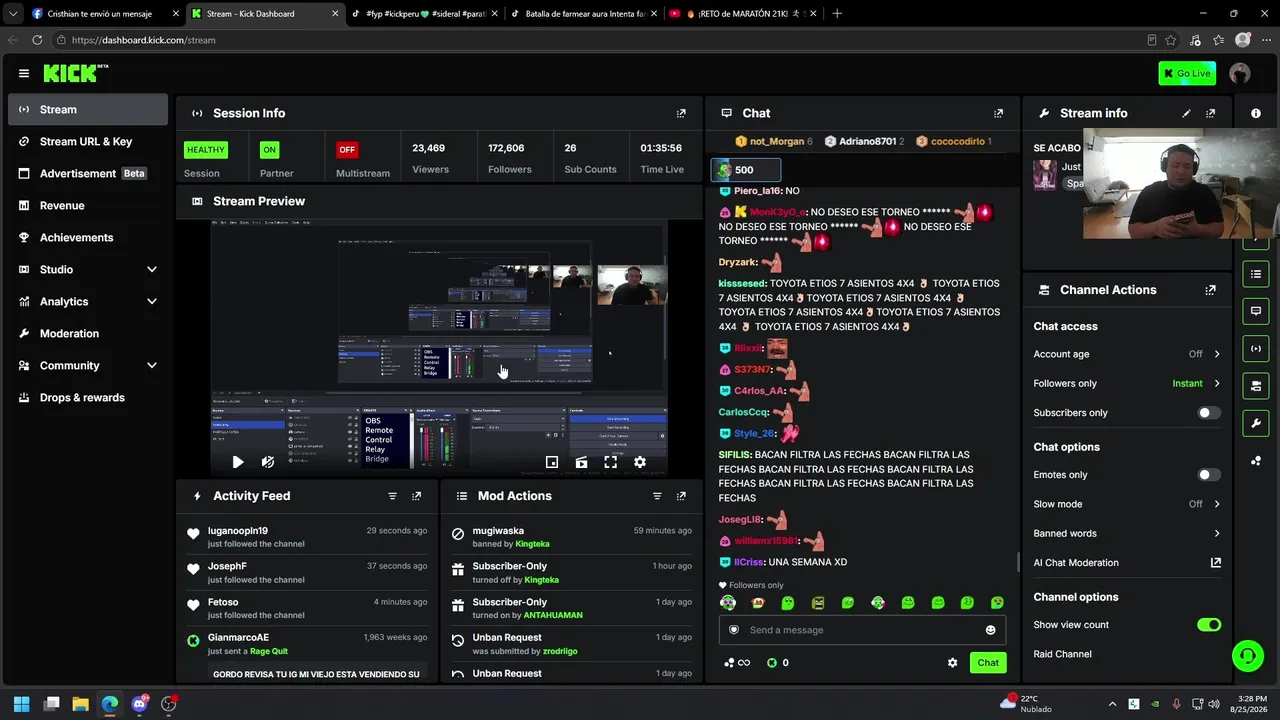Pop out the Chat panel
Screen dimensions: 1280x720
point(998,113)
